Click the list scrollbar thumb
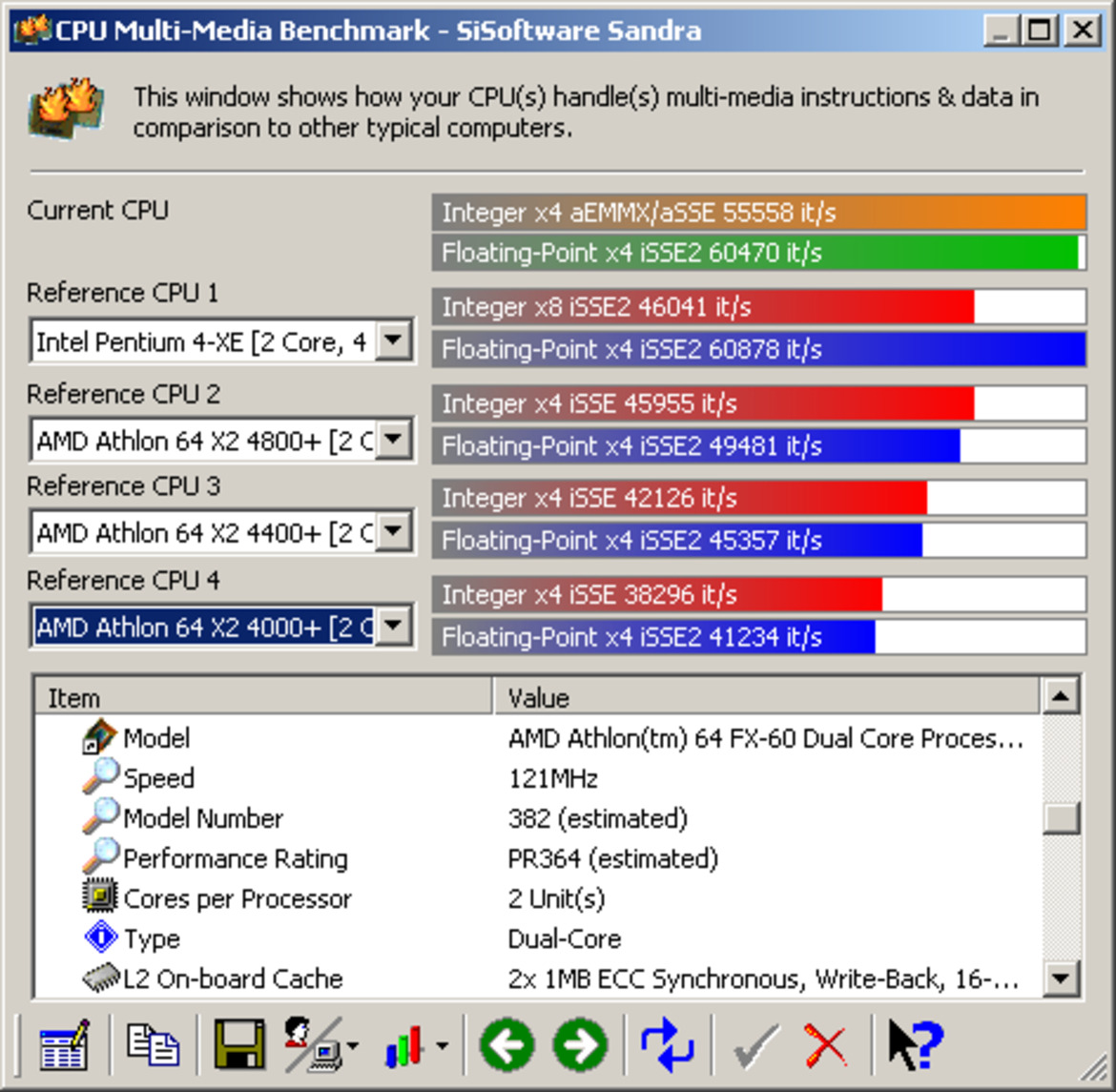Screen dimensions: 1116x1092 click(1061, 817)
